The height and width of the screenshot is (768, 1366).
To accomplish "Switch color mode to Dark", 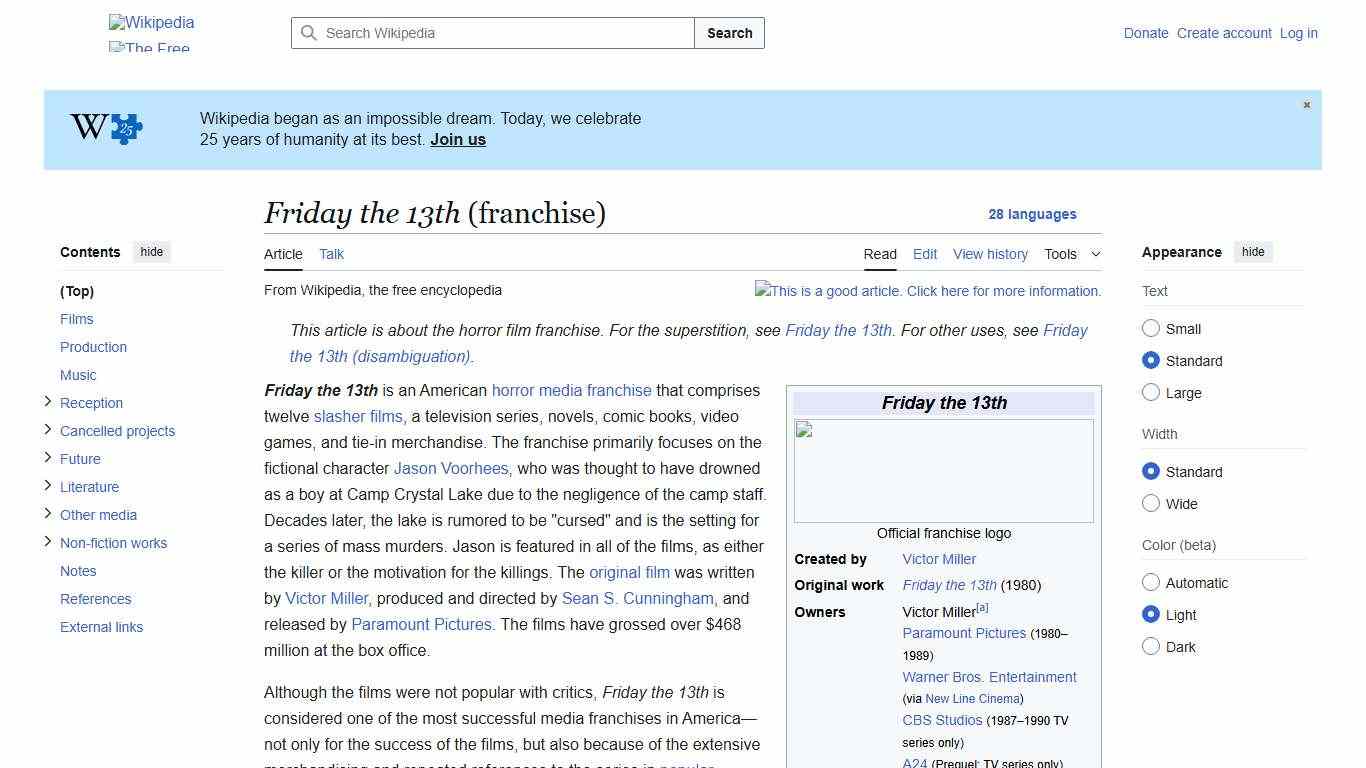I will point(1151,647).
